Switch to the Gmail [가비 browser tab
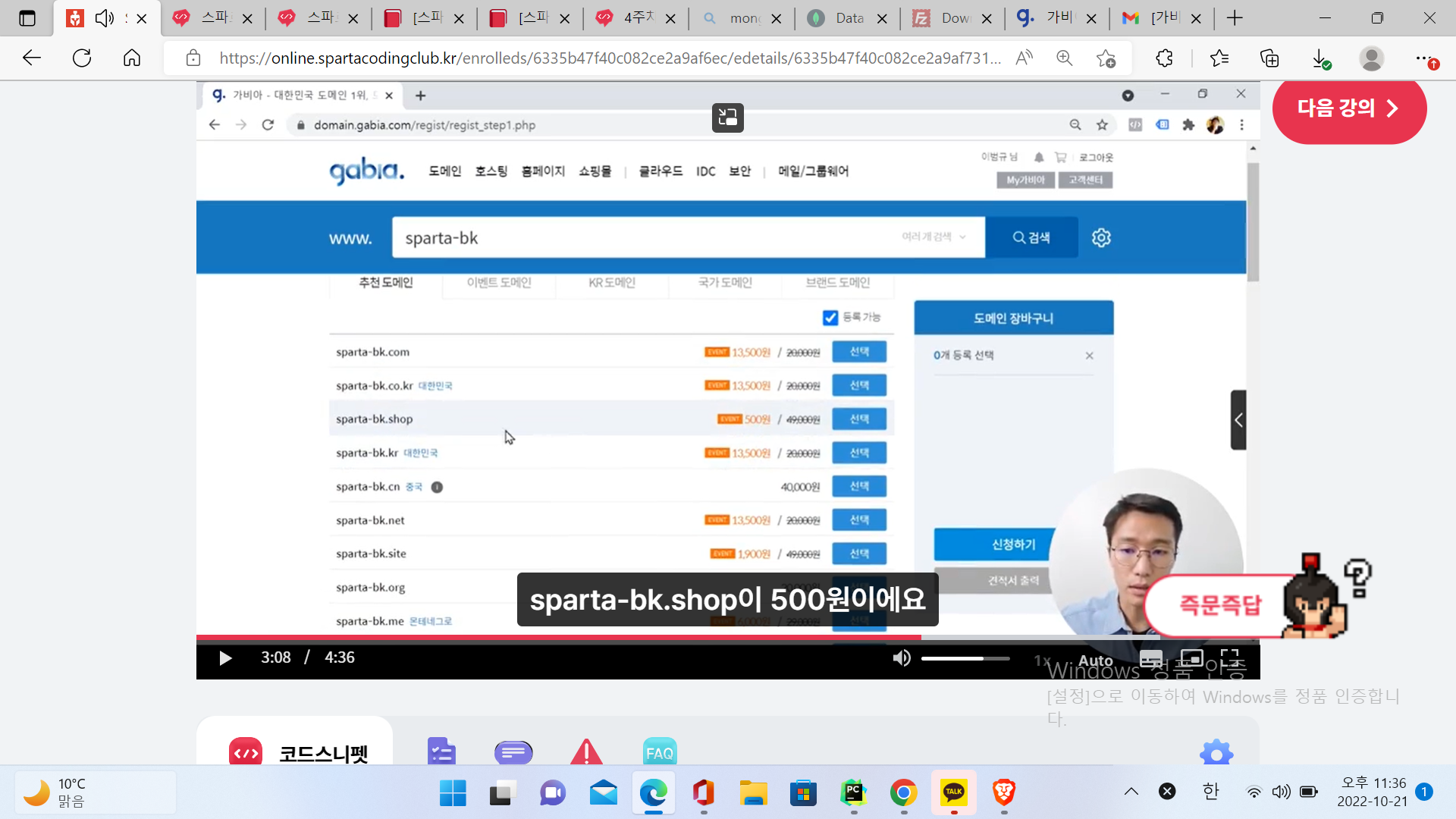The width and height of the screenshot is (1456, 819). coord(1162,18)
